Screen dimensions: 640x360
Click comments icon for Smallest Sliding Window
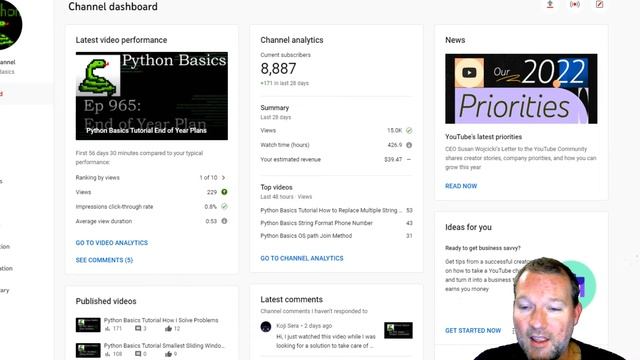[x=138, y=354]
